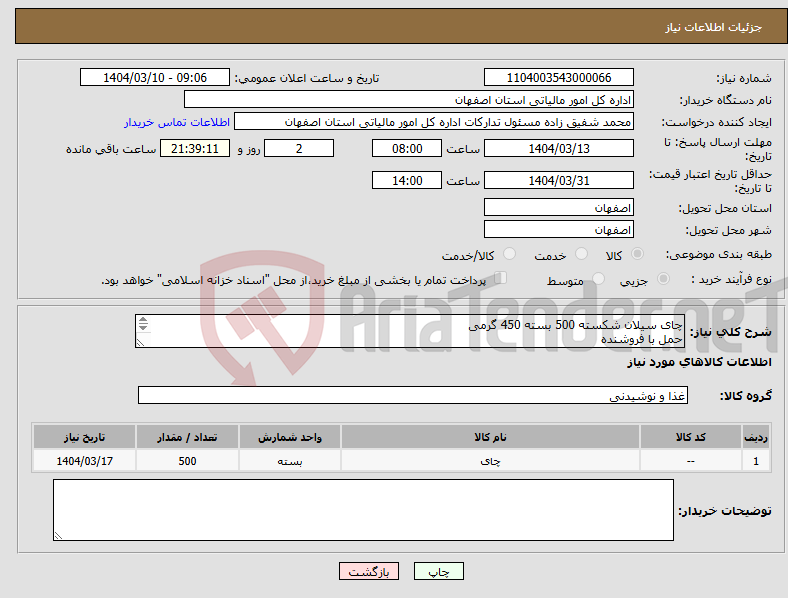Click the تعداد / مقدار column header
The width and height of the screenshot is (788, 598).
[x=187, y=437]
